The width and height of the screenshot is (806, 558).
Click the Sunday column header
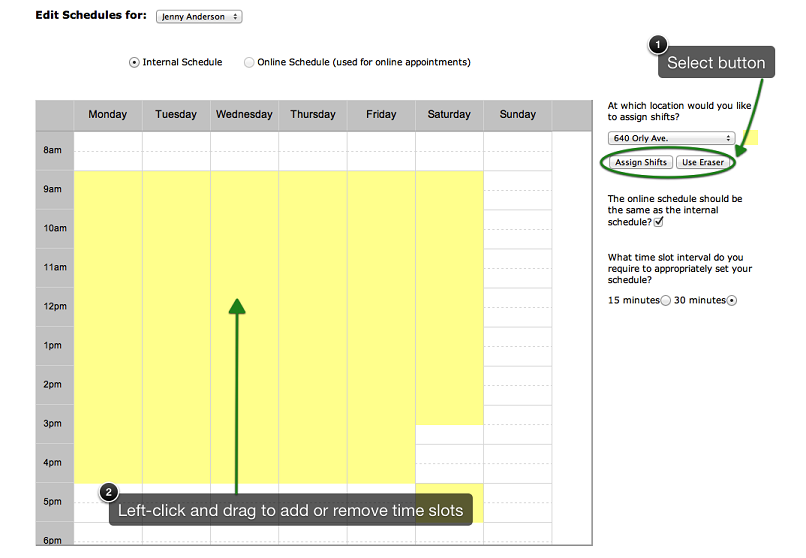[518, 115]
